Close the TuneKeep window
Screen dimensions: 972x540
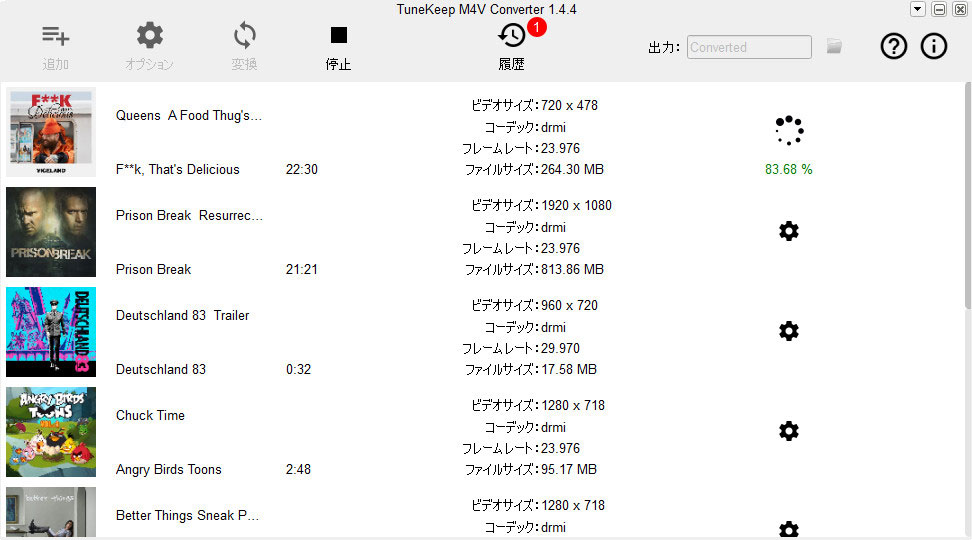[960, 9]
